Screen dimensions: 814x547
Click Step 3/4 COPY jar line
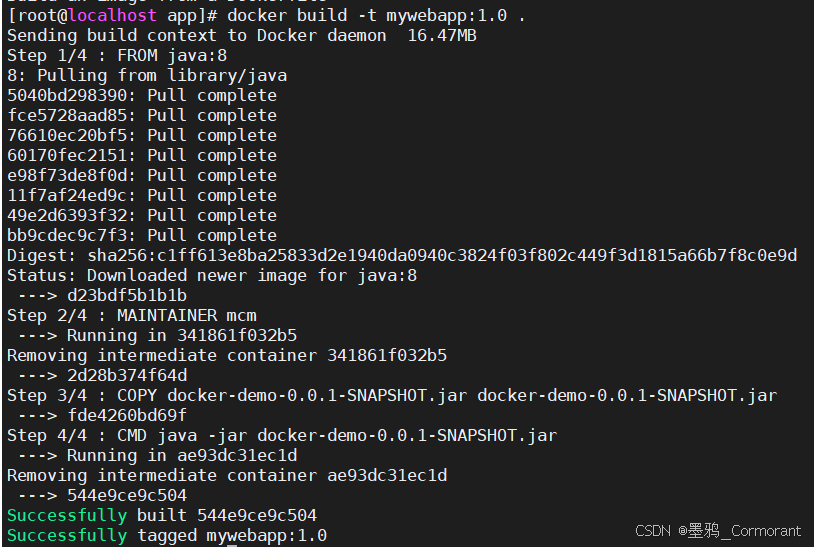pyautogui.click(x=391, y=396)
